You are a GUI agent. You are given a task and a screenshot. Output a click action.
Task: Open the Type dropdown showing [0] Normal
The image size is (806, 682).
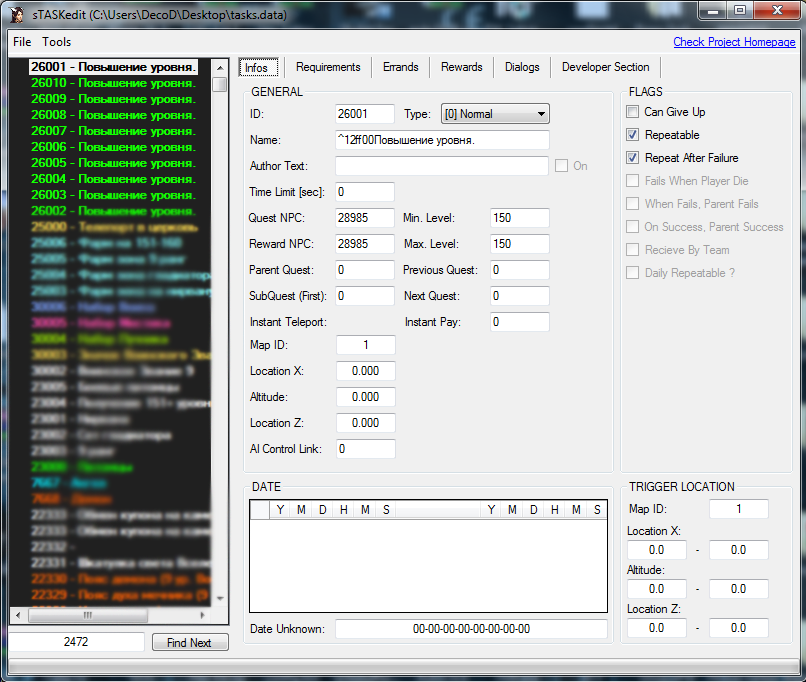pyautogui.click(x=495, y=114)
